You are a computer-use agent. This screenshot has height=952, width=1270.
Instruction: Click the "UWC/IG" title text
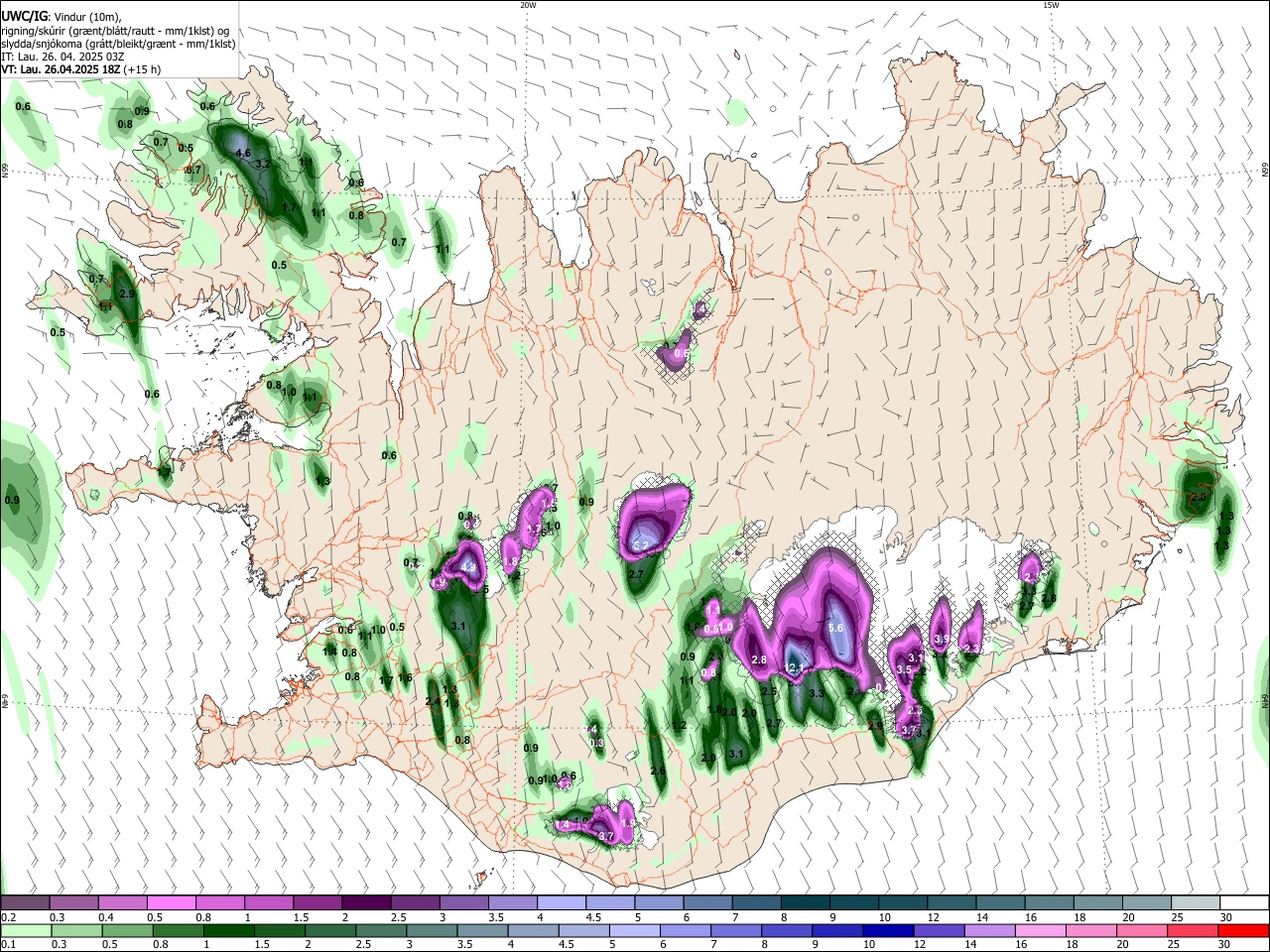pyautogui.click(x=24, y=17)
